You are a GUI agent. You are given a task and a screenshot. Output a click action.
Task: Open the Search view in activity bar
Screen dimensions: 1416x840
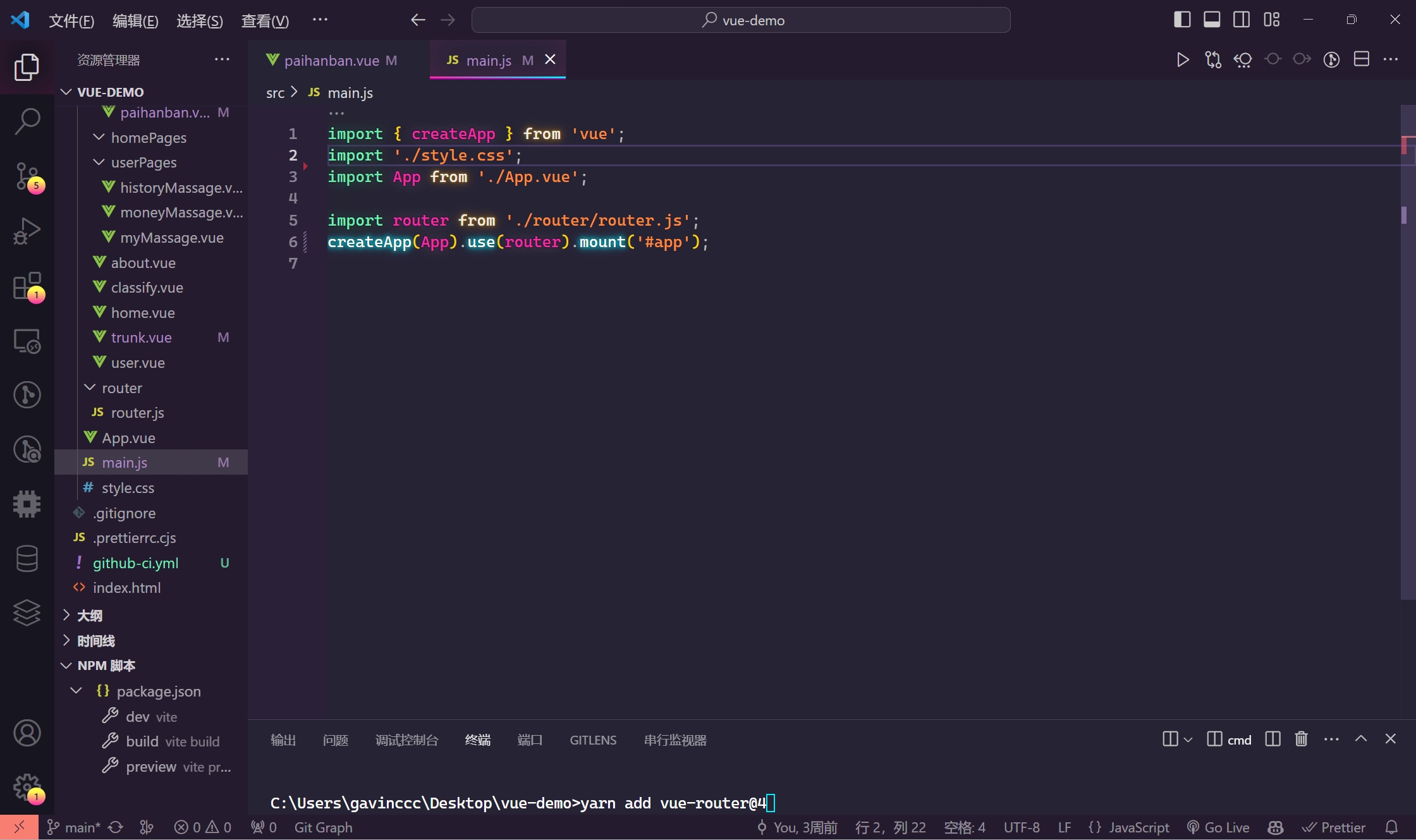[x=27, y=121]
